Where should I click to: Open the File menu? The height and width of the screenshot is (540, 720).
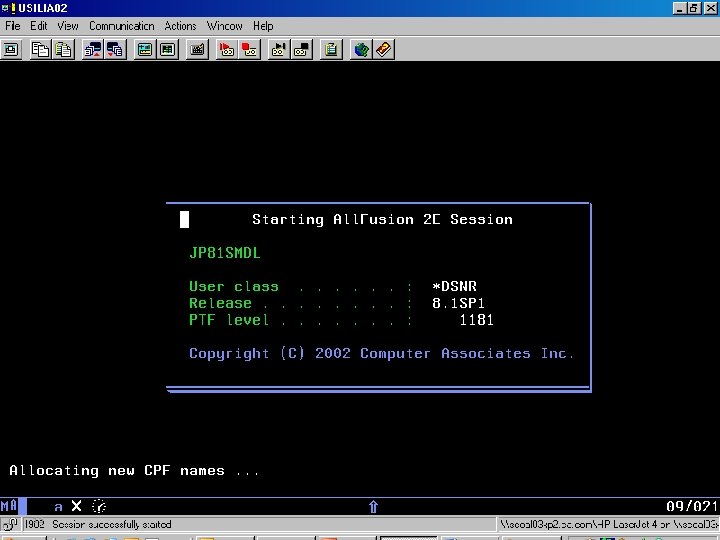coord(13,26)
